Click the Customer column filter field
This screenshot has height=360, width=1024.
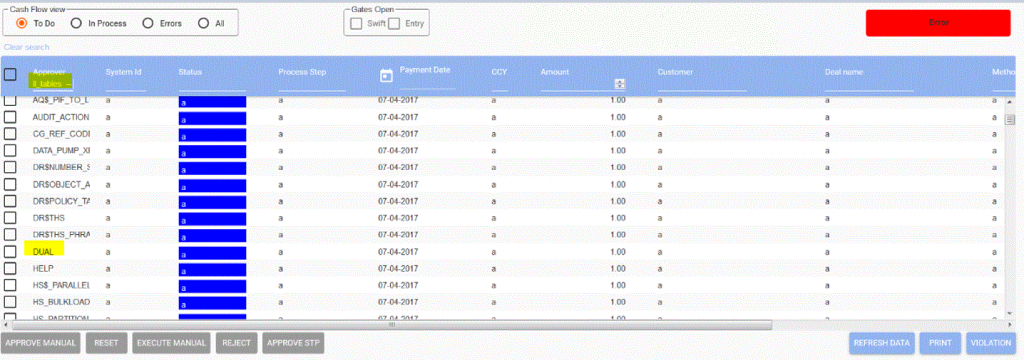click(701, 85)
